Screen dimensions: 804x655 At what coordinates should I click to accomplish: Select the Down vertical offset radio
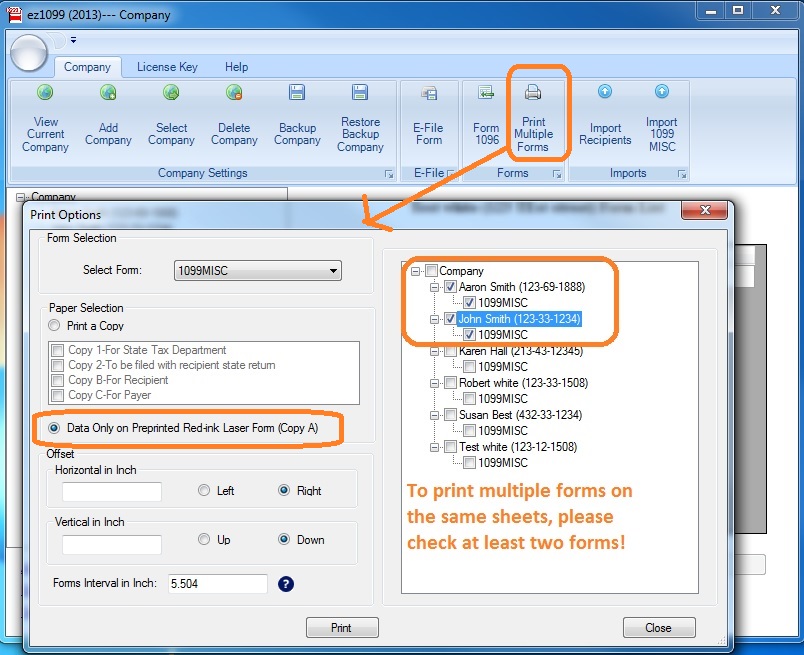(284, 539)
